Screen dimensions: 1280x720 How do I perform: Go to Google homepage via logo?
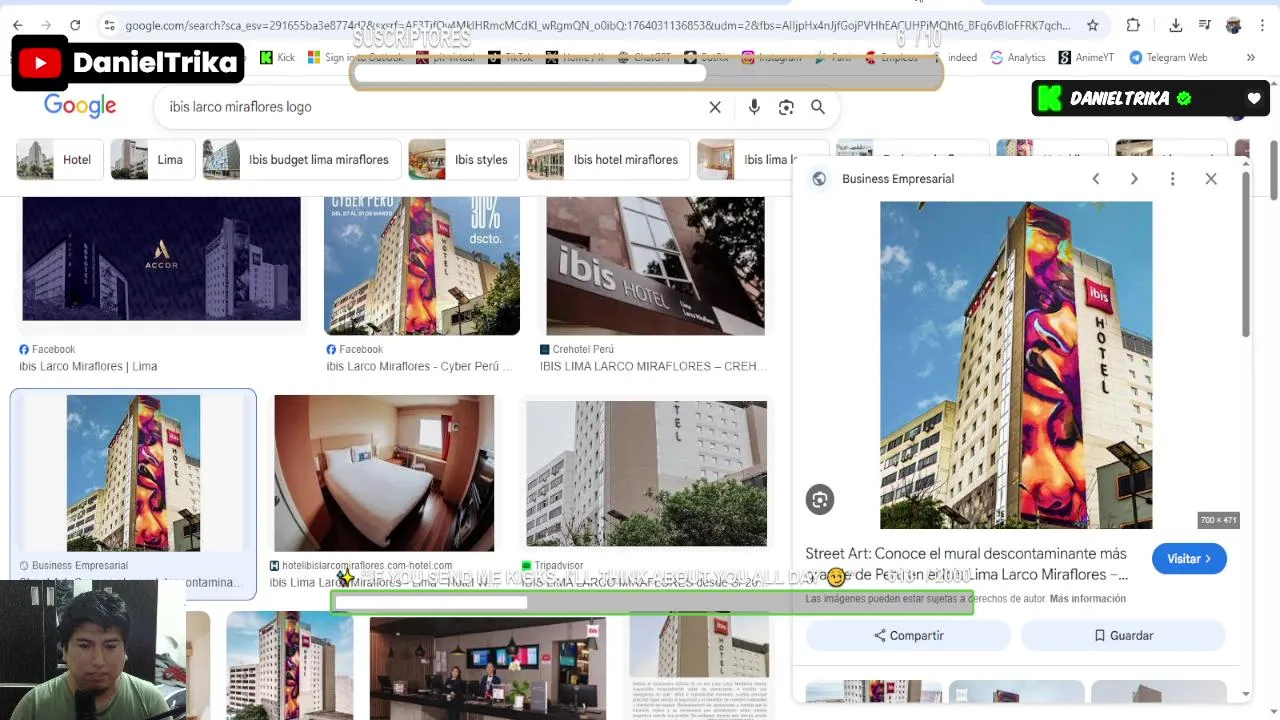80,106
